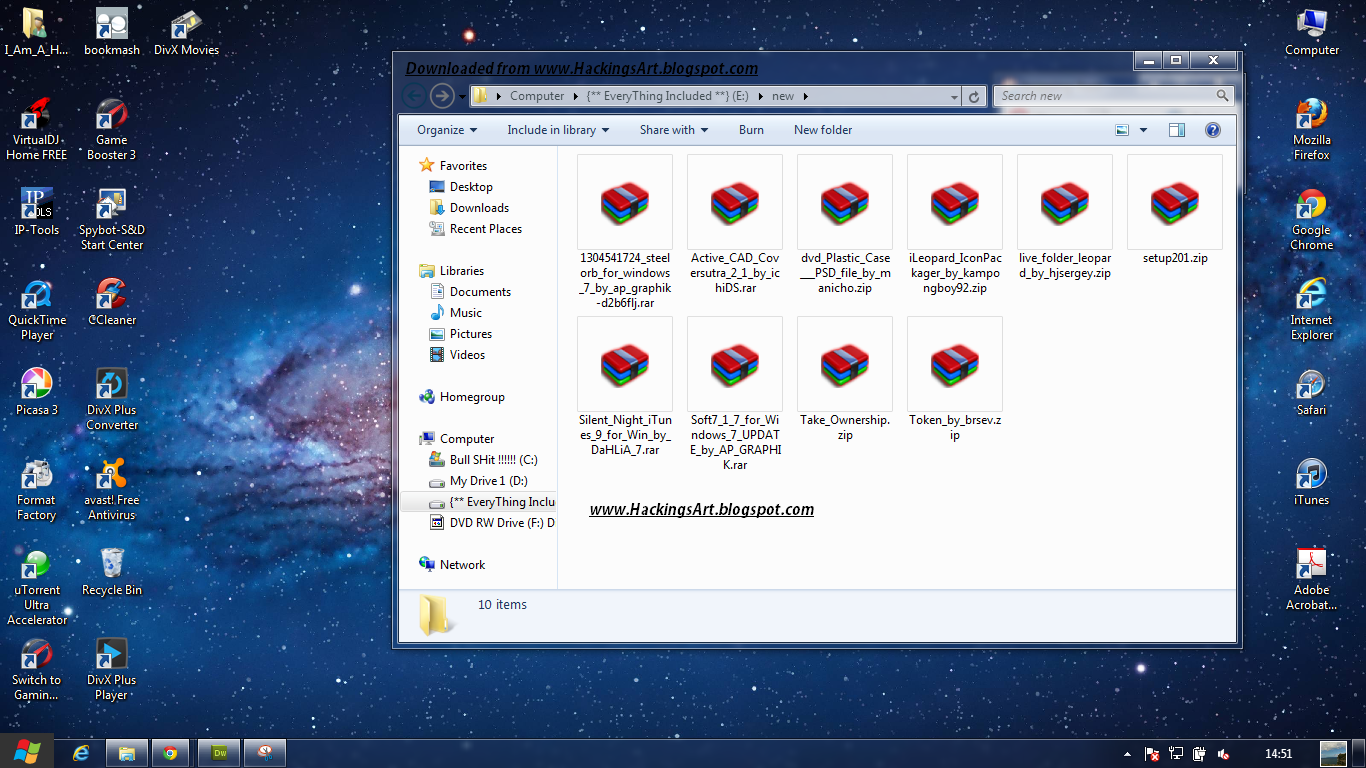Toggle the preview pane button
Viewport: 1366px width, 768px height.
[1177, 130]
